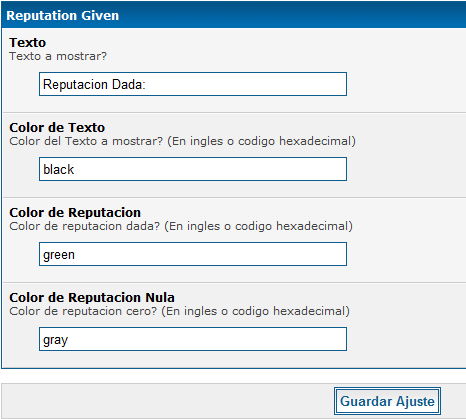The width and height of the screenshot is (466, 419).
Task: Click the Color de Texto input box
Action: tap(193, 169)
